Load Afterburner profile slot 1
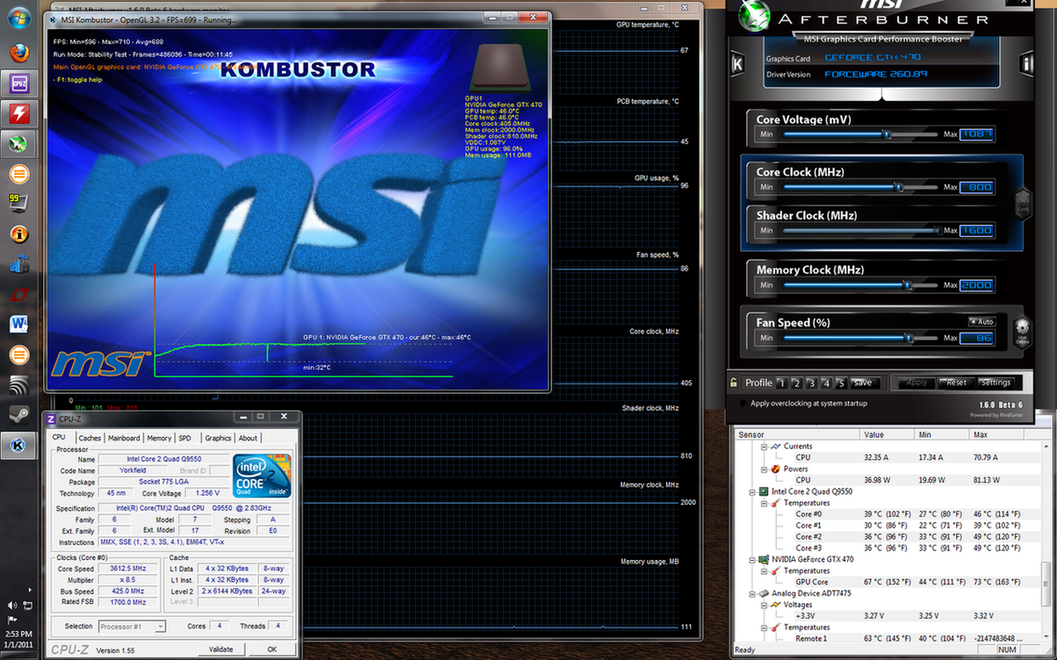The height and width of the screenshot is (660, 1057). [781, 383]
